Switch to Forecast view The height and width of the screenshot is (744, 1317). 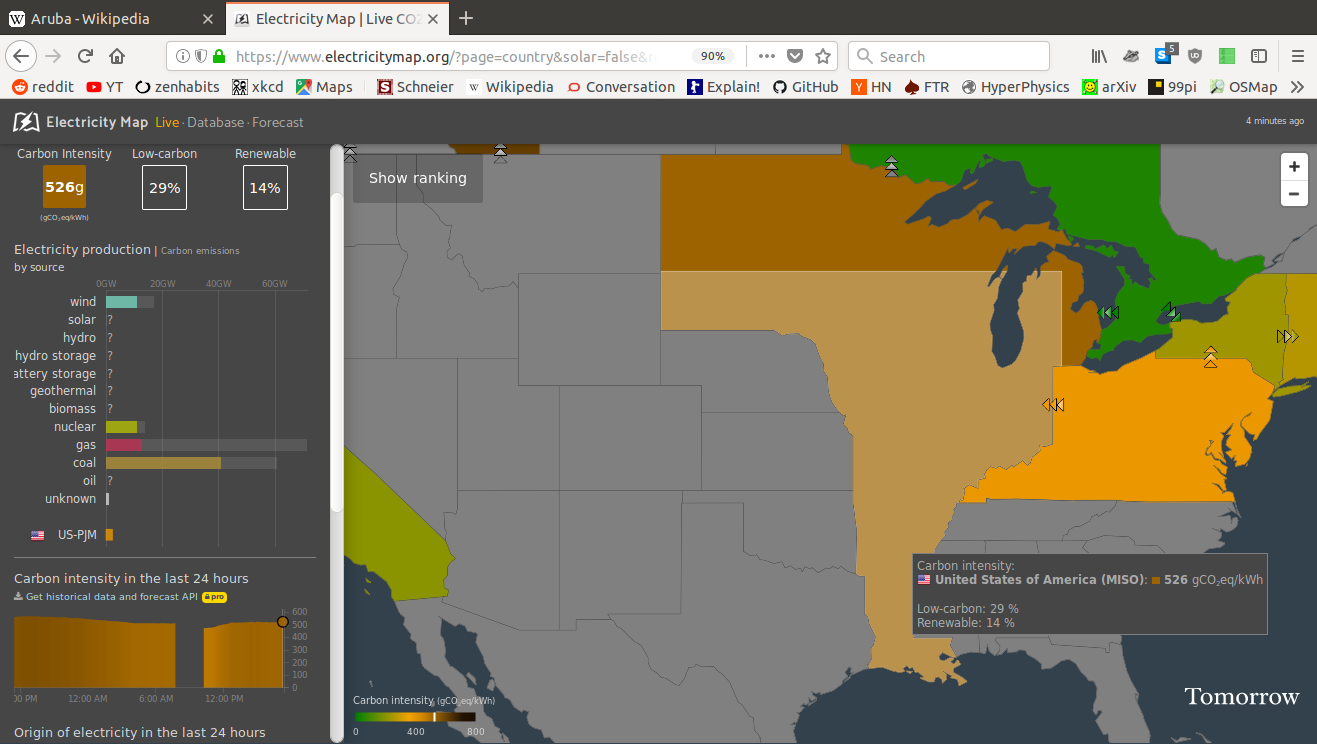point(278,122)
